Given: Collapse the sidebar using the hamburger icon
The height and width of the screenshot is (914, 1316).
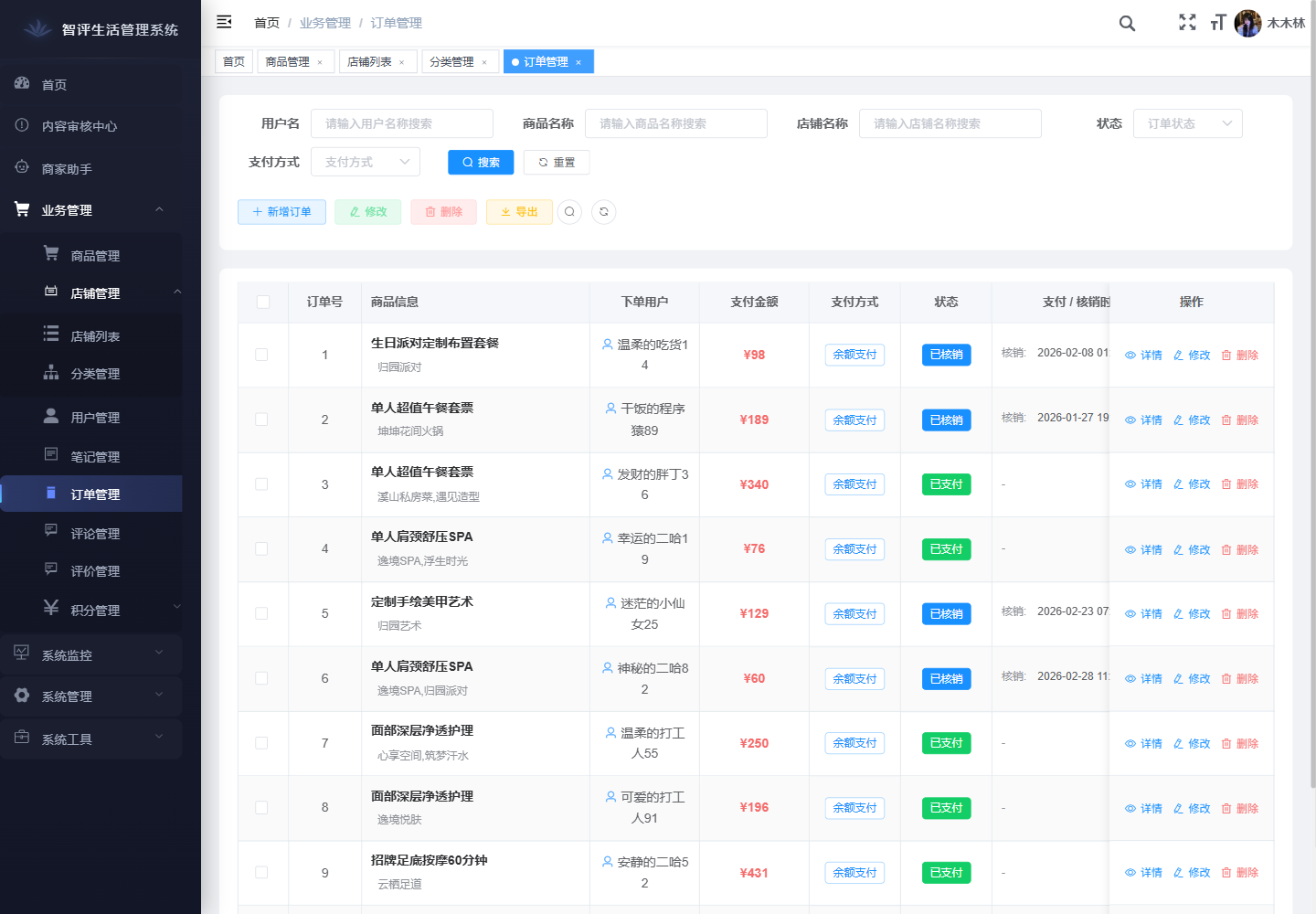Looking at the screenshot, I should [x=224, y=22].
